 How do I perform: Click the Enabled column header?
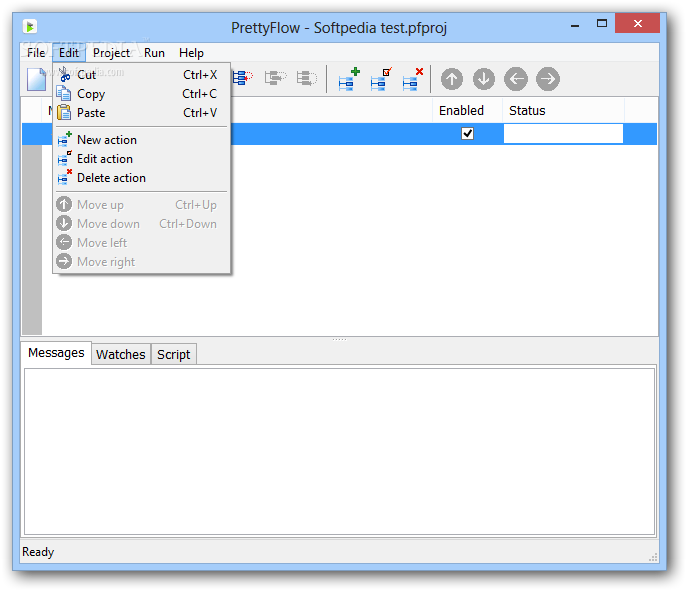click(467, 111)
